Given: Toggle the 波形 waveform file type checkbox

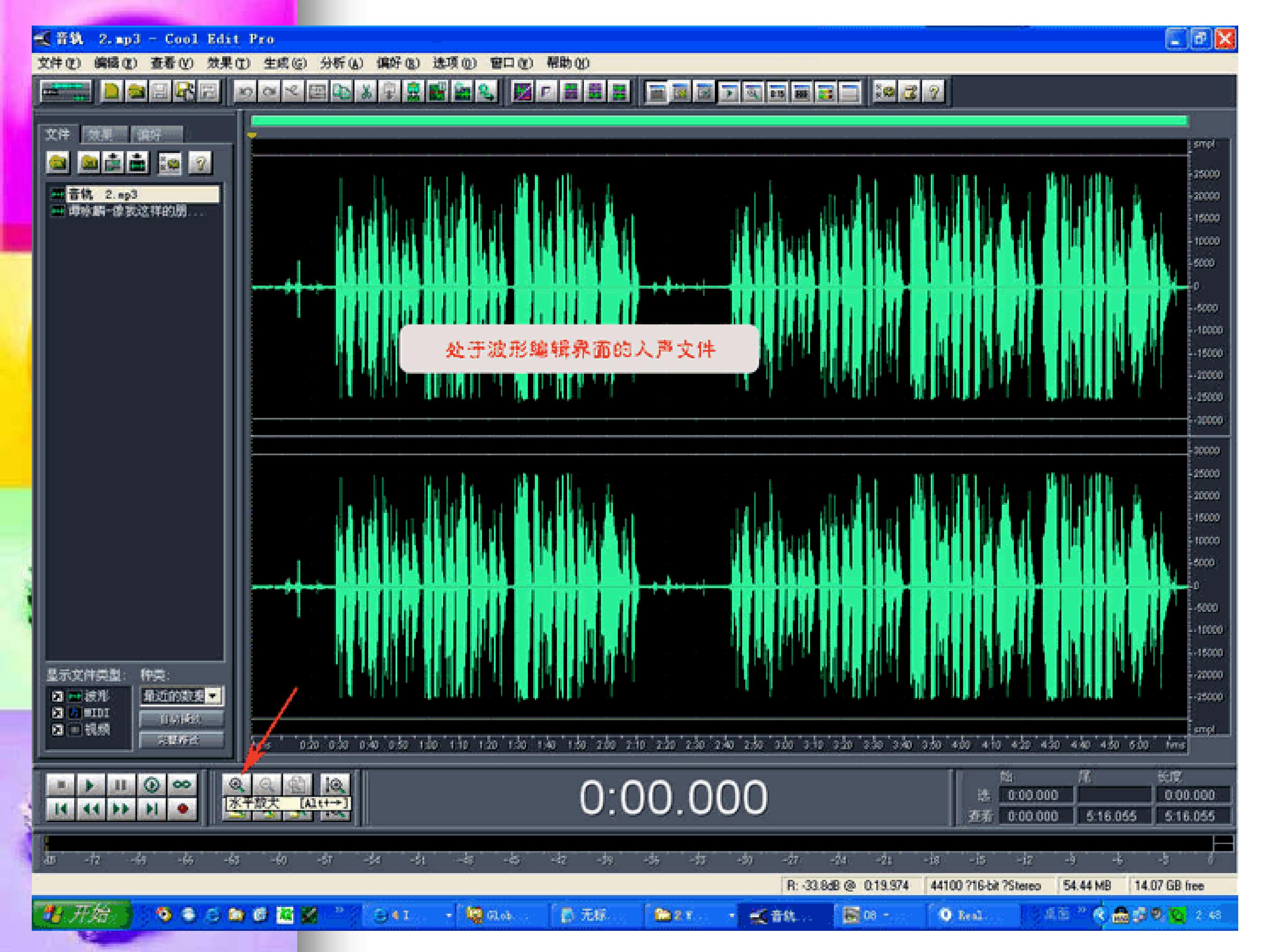Looking at the screenshot, I should point(57,697).
